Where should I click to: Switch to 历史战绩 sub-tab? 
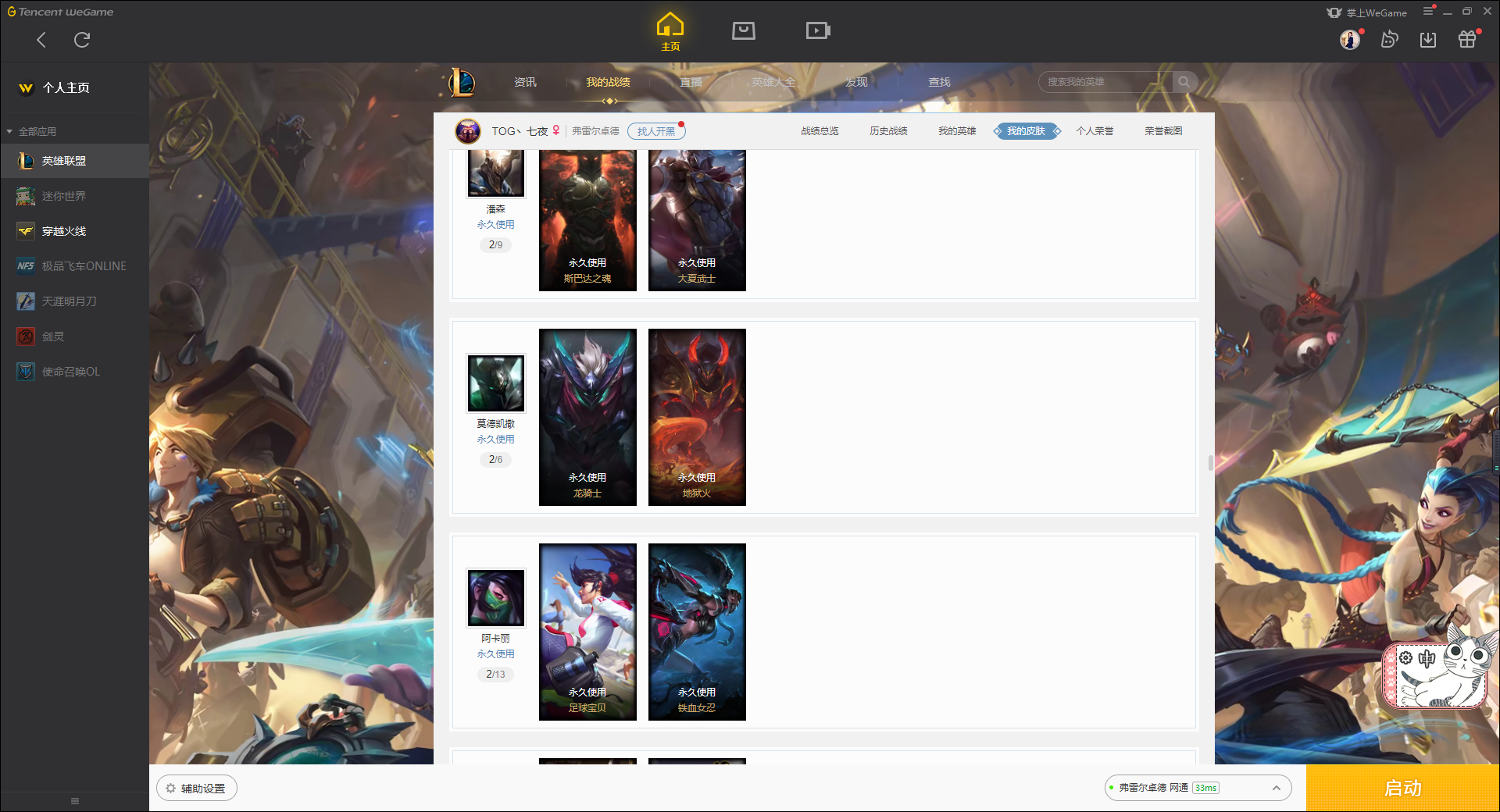click(x=888, y=131)
